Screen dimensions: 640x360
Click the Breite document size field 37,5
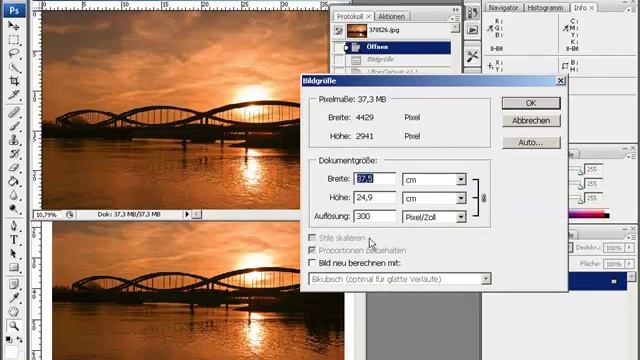pyautogui.click(x=375, y=179)
